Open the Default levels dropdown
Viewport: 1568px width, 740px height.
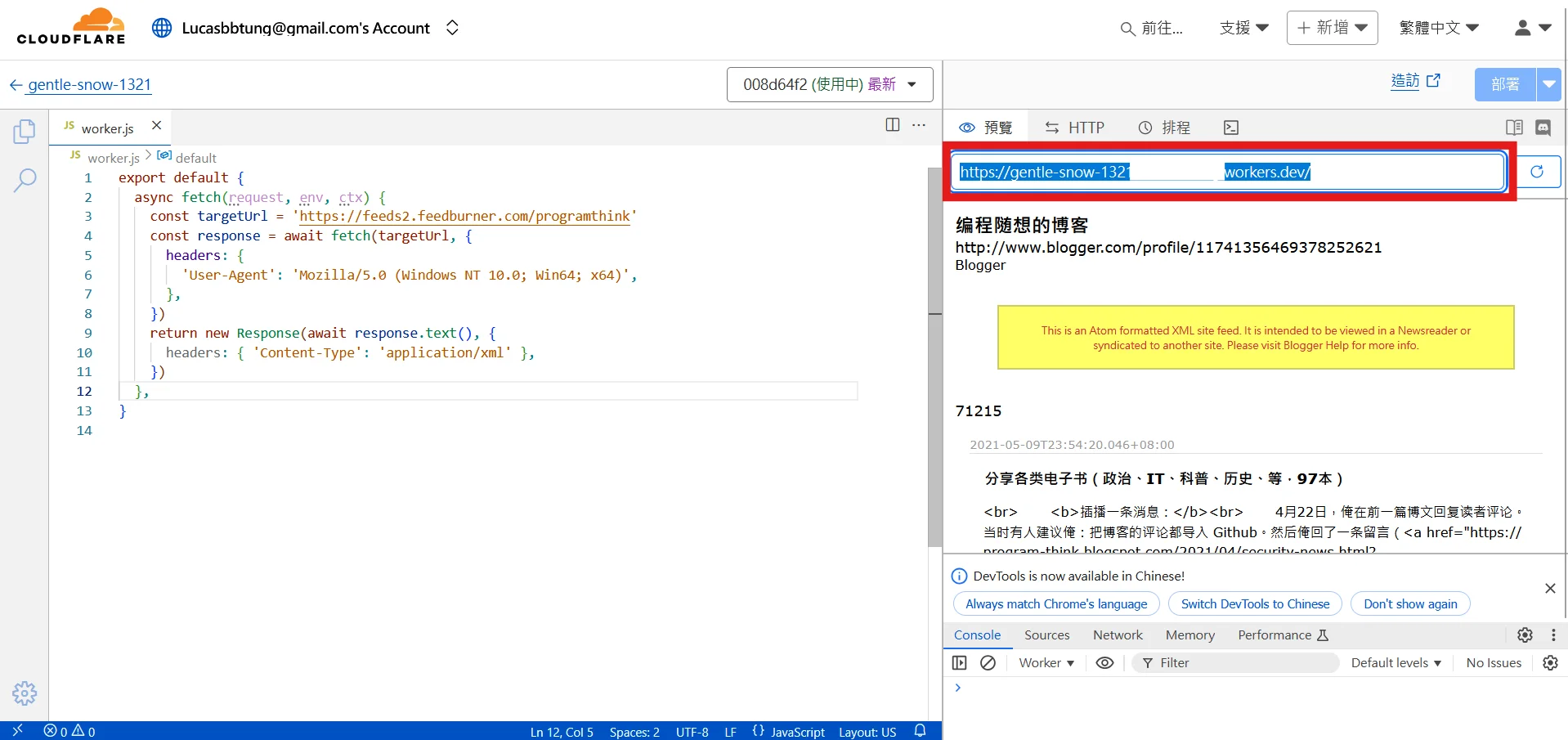1396,663
